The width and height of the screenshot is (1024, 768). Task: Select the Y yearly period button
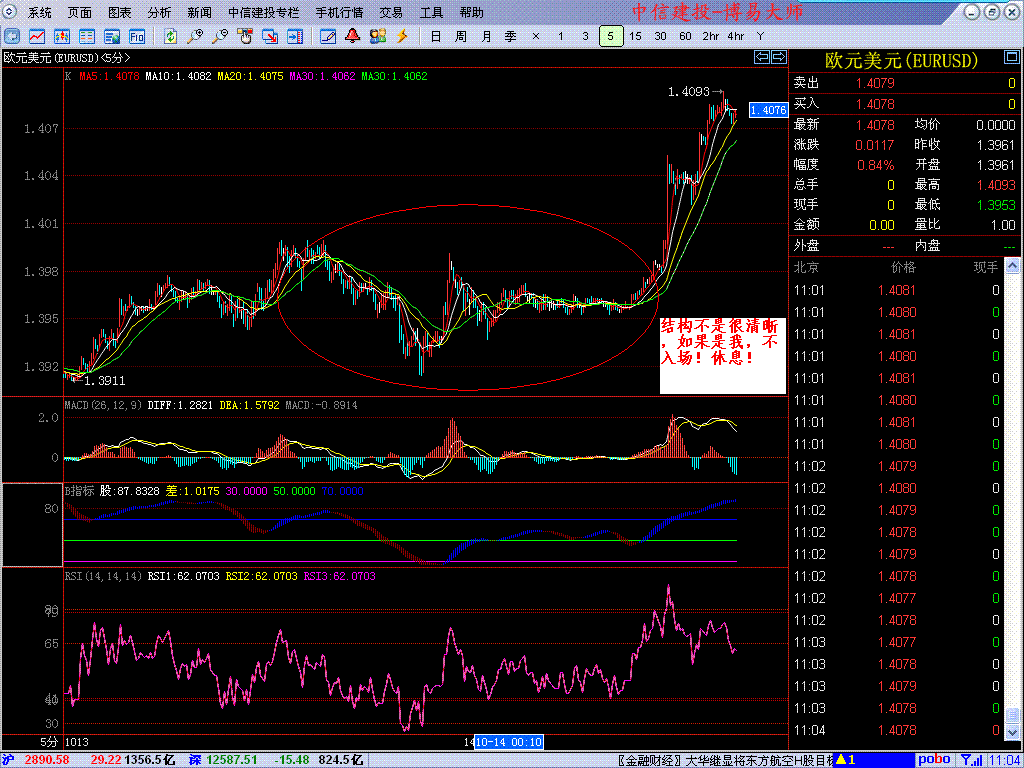(x=760, y=36)
